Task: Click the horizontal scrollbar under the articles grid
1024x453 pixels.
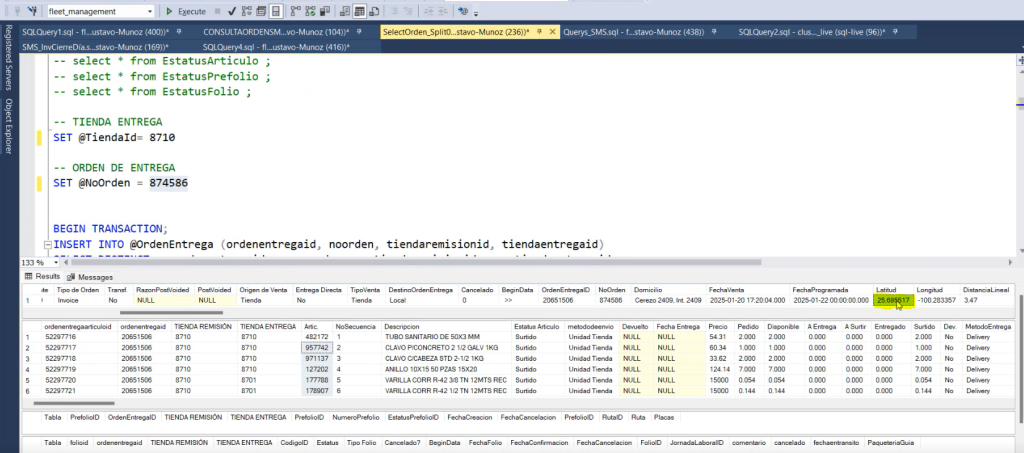Action: pos(74,404)
